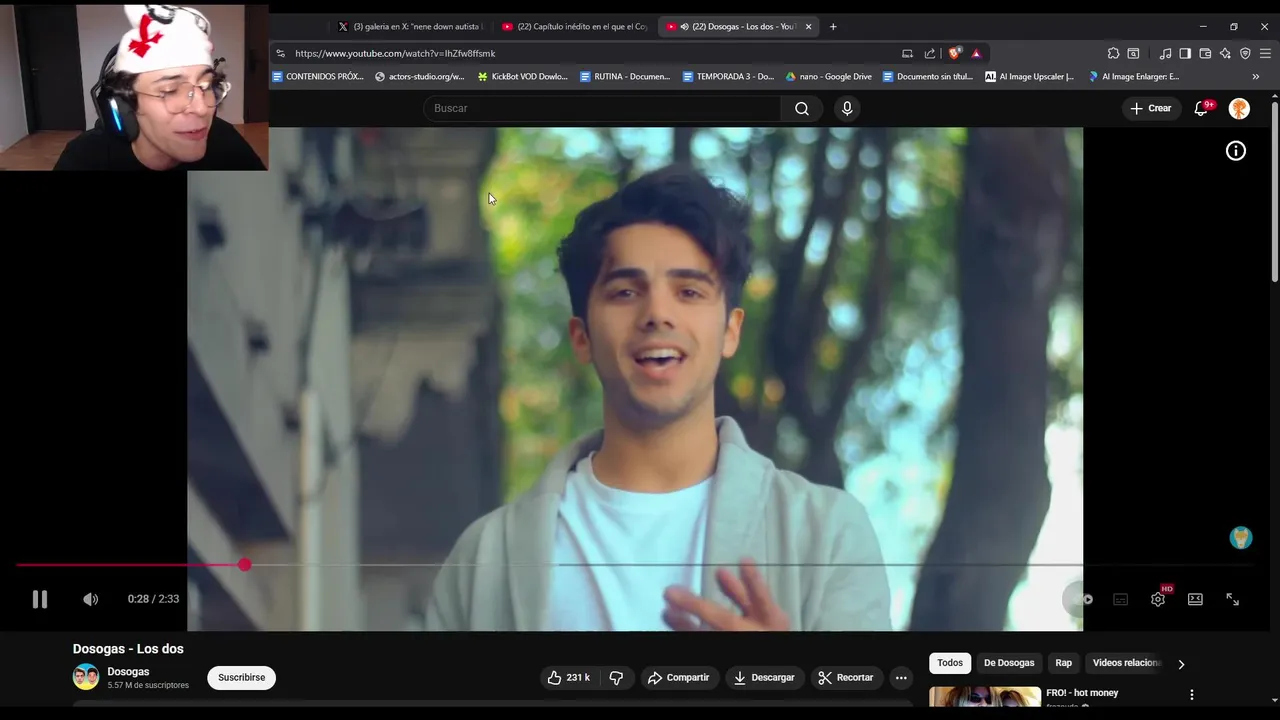Like the video with thumbs up

point(569,677)
